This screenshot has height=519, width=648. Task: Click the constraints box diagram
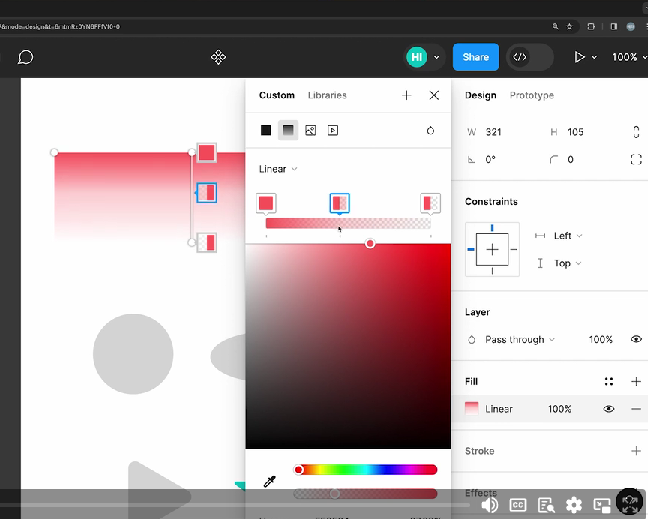(492, 249)
